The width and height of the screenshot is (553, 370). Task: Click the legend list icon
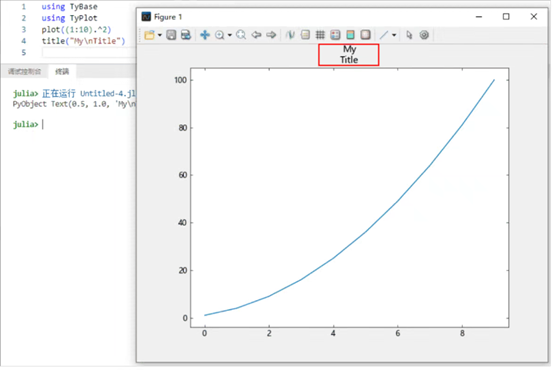click(305, 35)
